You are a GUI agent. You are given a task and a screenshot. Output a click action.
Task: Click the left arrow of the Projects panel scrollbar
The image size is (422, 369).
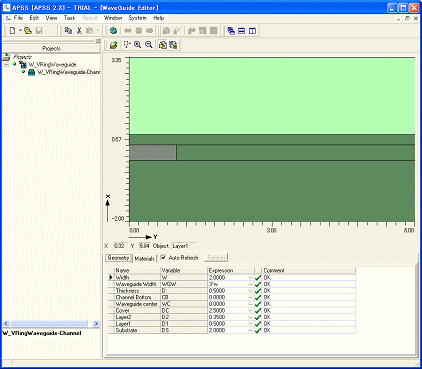coord(6,324)
